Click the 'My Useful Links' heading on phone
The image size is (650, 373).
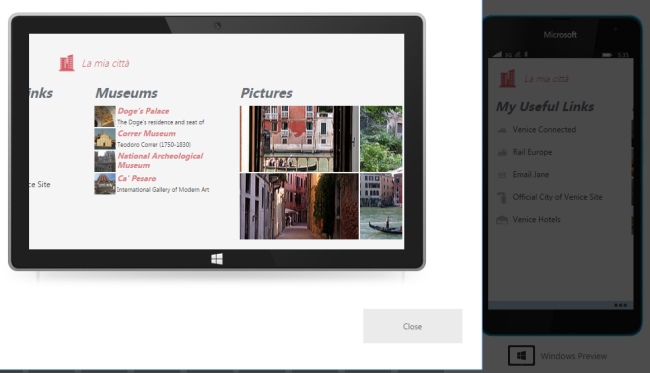[x=545, y=107]
